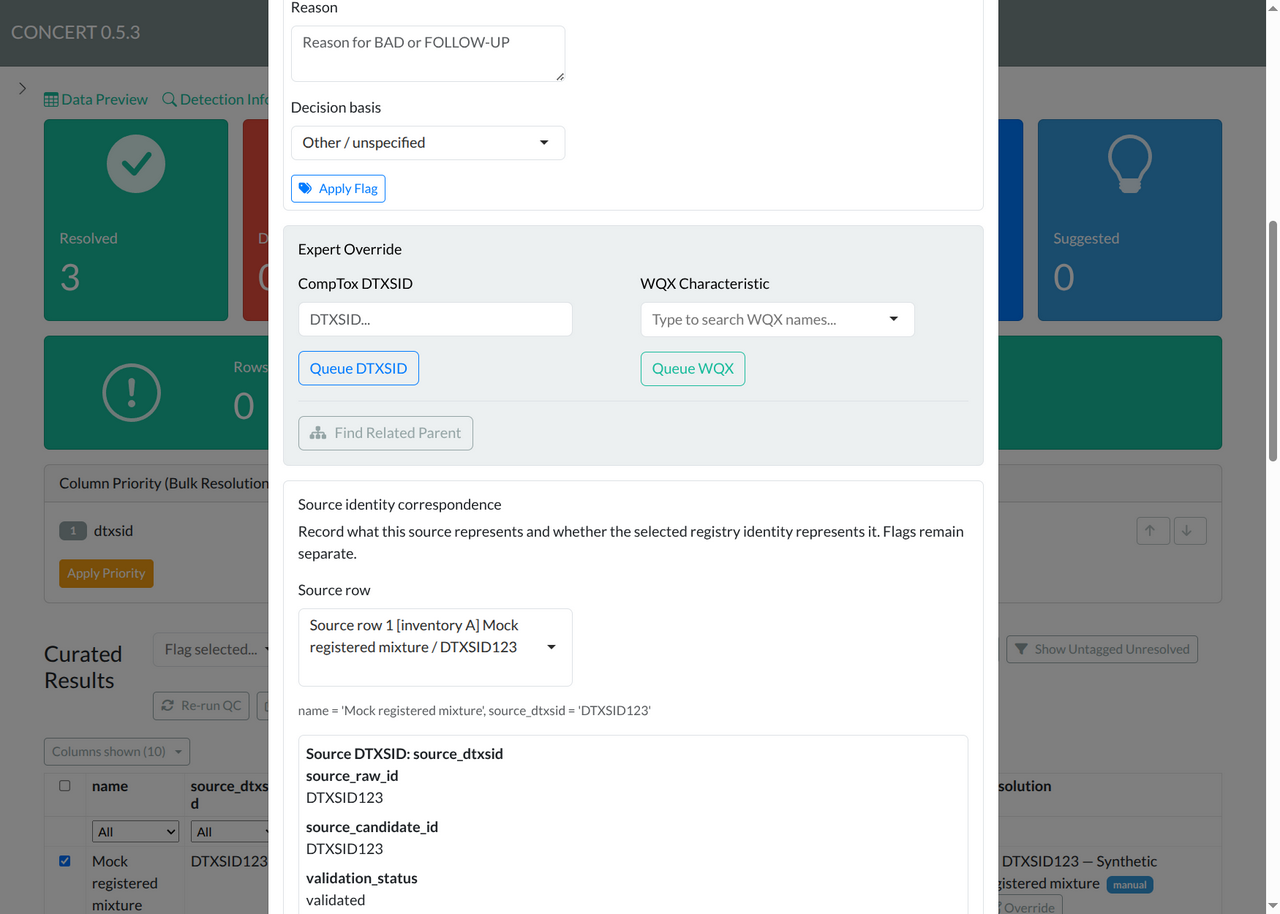Click the Data Preview table icon

click(51, 100)
